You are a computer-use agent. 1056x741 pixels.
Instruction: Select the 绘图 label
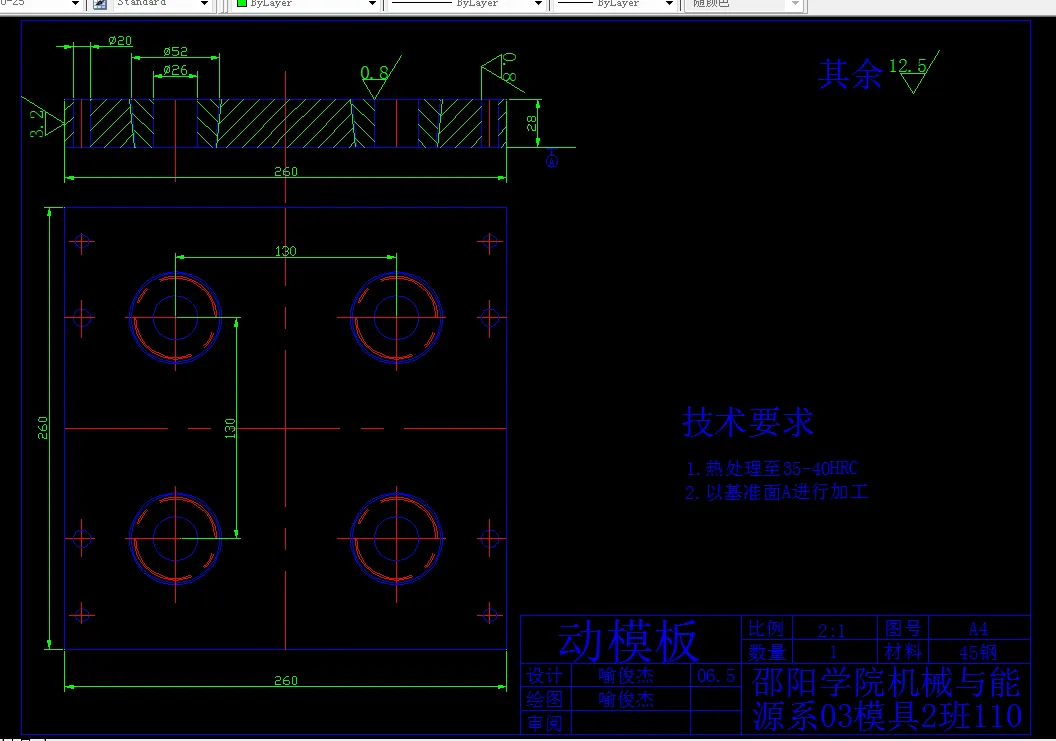[545, 699]
